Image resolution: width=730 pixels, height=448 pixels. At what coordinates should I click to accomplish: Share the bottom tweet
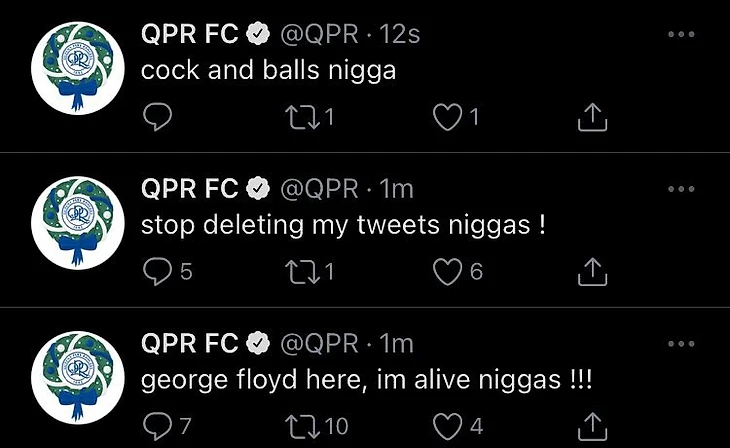coord(592,427)
